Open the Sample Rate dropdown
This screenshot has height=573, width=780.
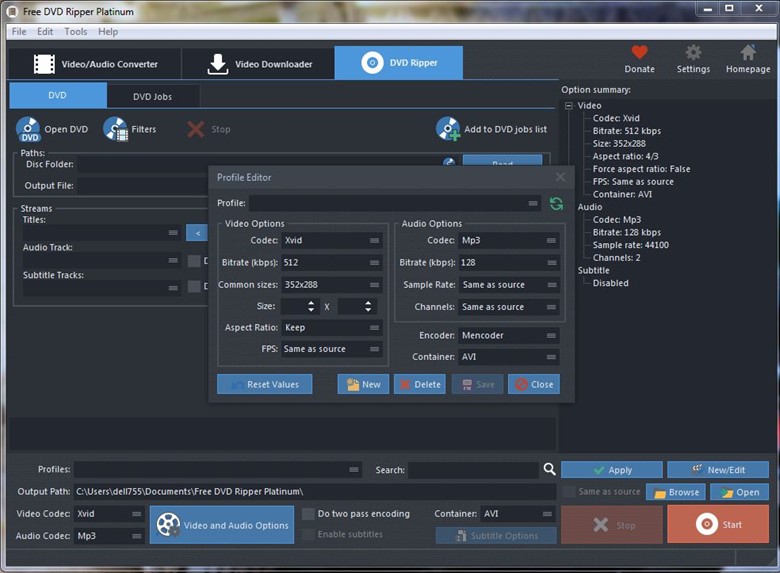point(509,285)
